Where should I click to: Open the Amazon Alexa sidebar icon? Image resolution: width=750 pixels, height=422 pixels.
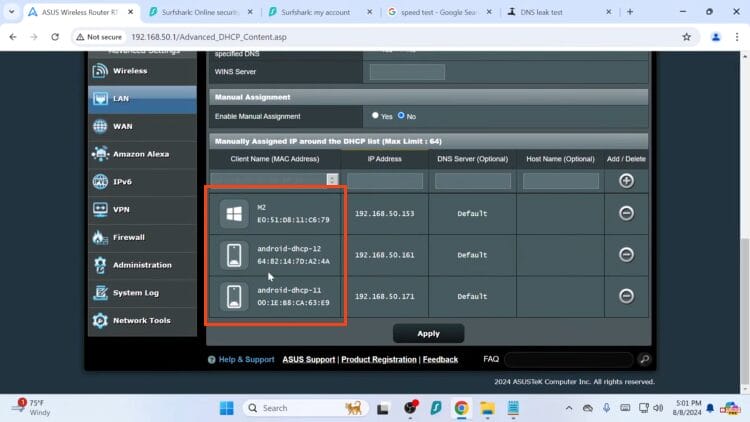100,154
